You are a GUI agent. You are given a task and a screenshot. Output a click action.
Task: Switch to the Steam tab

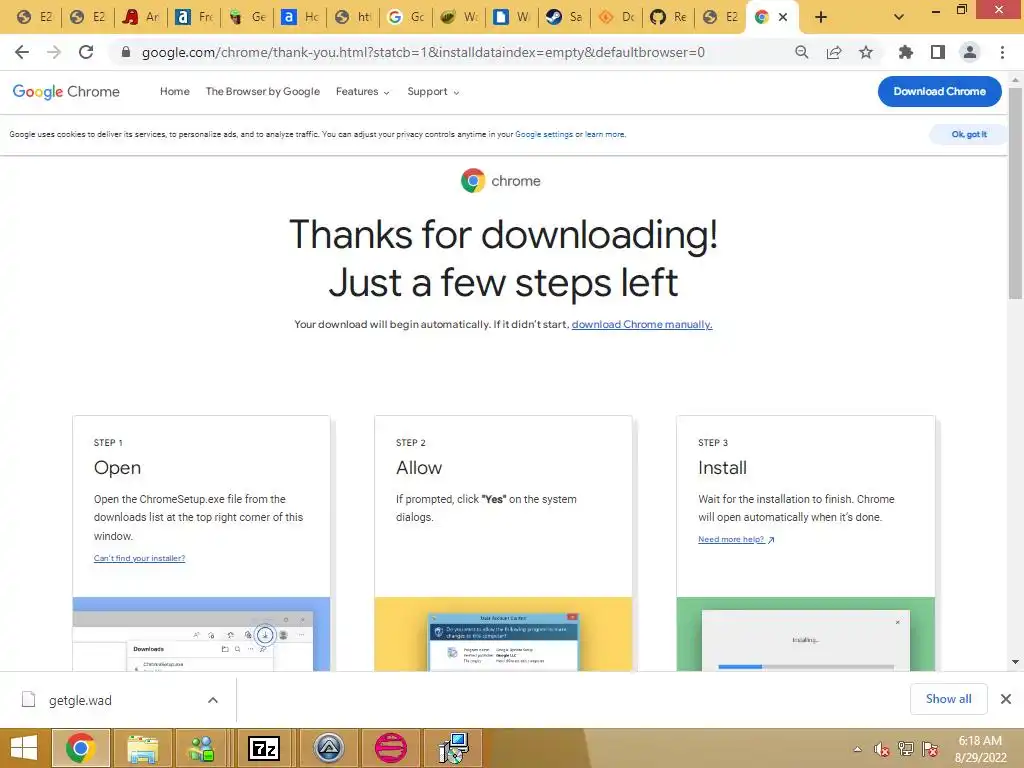pyautogui.click(x=564, y=17)
